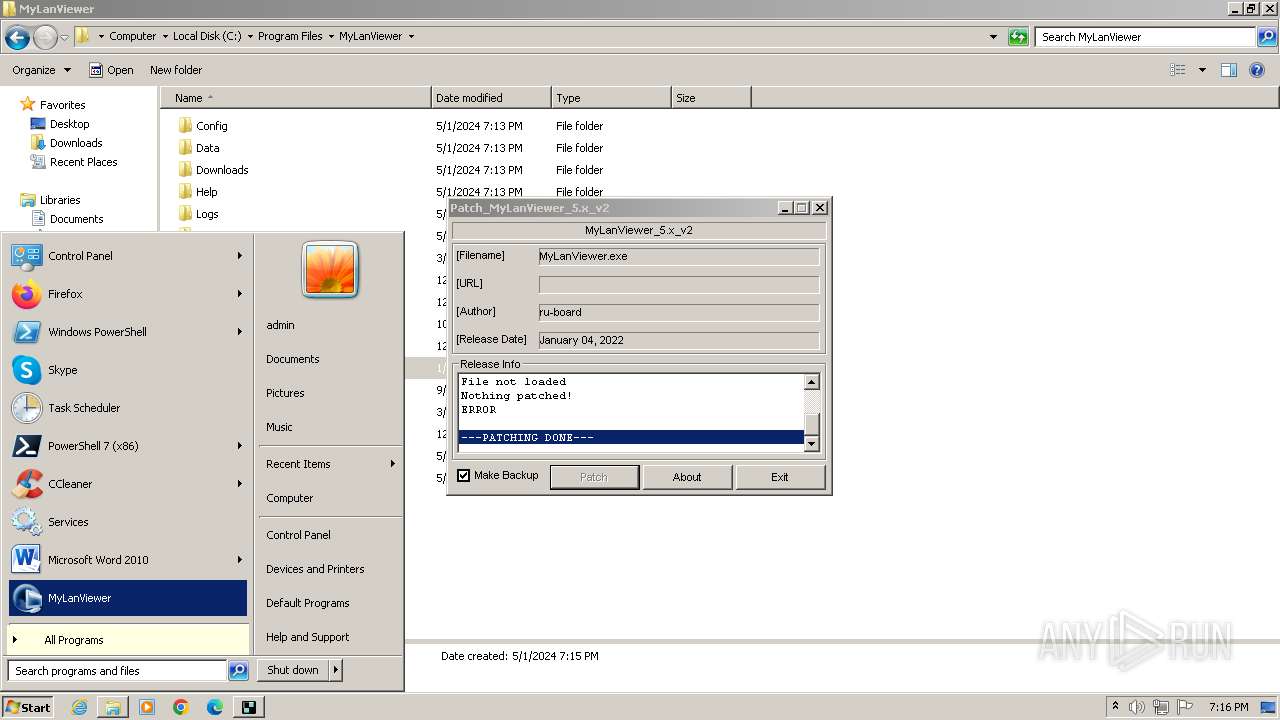Click New folder in Explorer toolbar
1280x720 pixels.
click(176, 70)
